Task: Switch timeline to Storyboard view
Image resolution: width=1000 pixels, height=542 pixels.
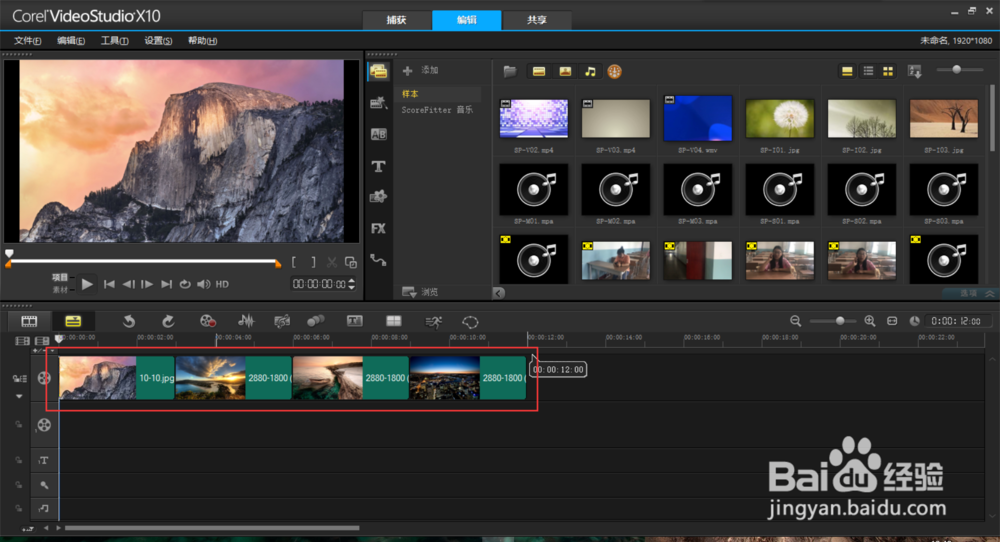Action: [x=29, y=321]
